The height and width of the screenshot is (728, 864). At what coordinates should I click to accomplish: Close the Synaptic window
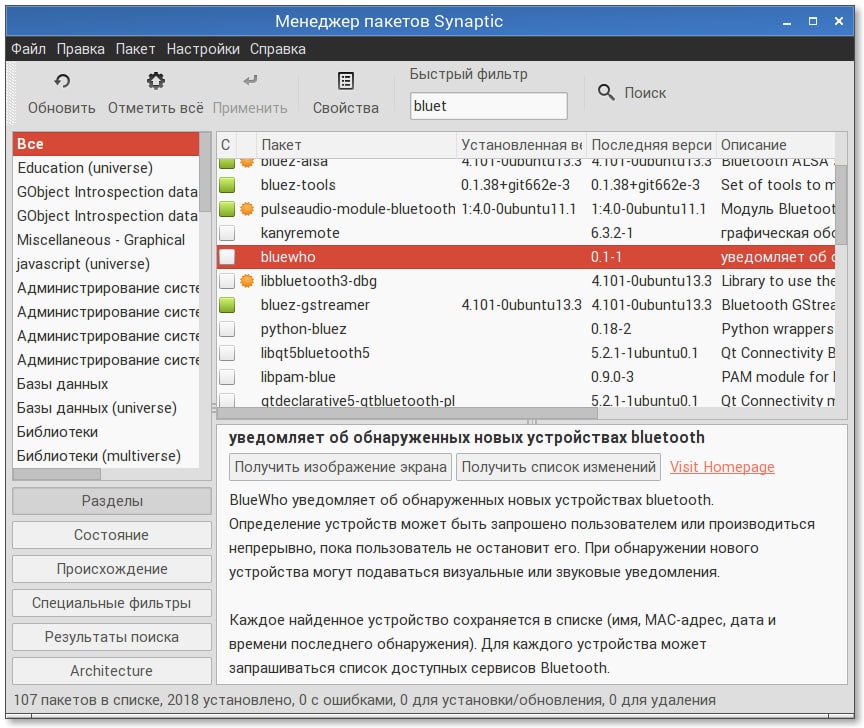click(x=839, y=21)
